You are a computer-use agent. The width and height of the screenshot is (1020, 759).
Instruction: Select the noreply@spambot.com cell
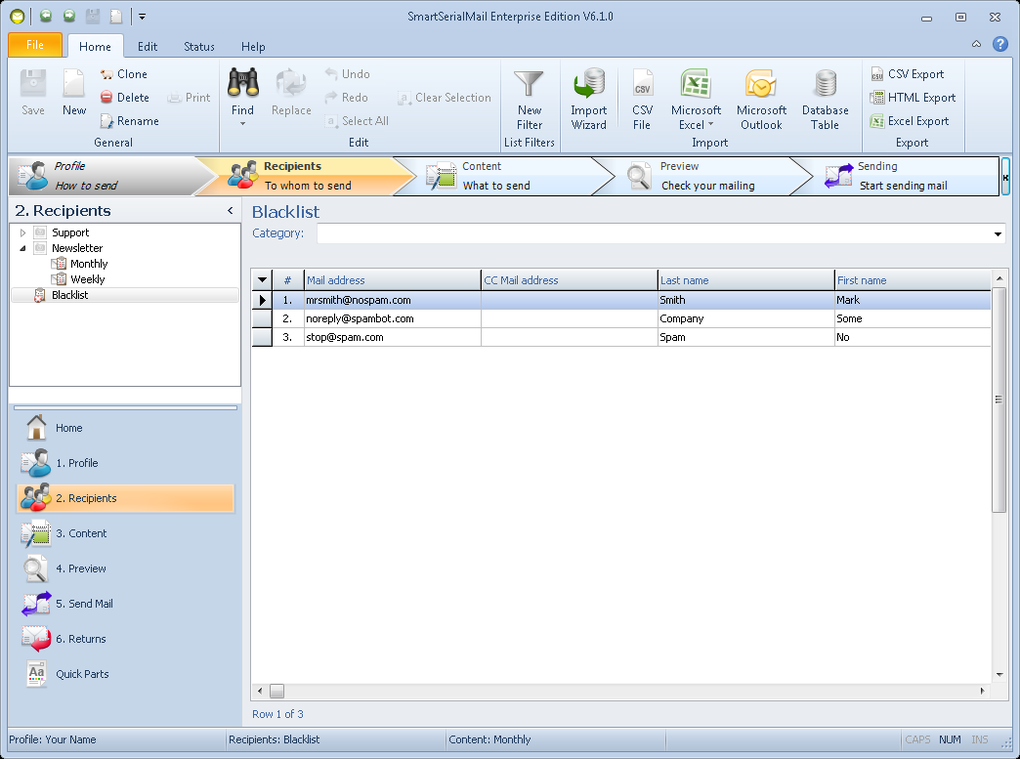[392, 319]
